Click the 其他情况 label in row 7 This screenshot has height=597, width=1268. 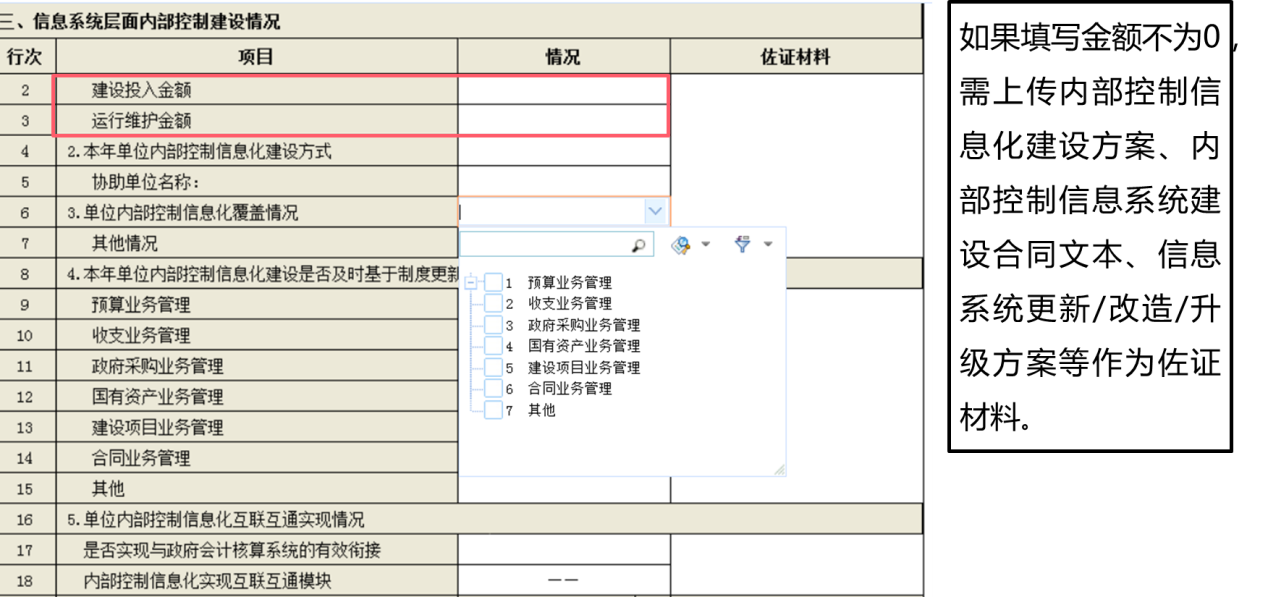pyautogui.click(x=125, y=243)
